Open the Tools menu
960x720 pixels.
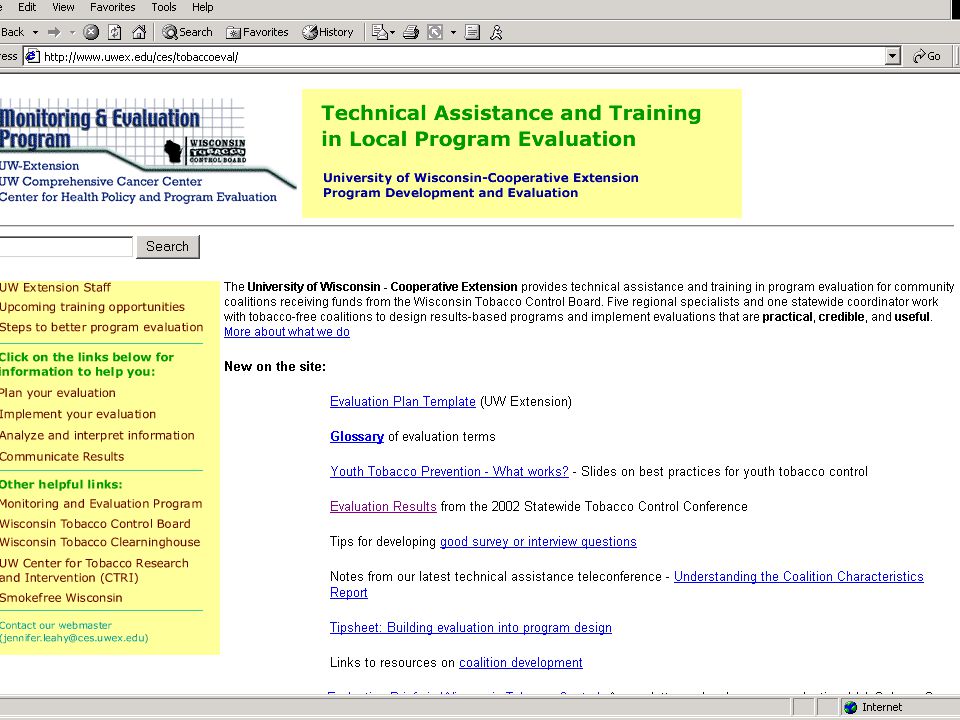[x=163, y=7]
